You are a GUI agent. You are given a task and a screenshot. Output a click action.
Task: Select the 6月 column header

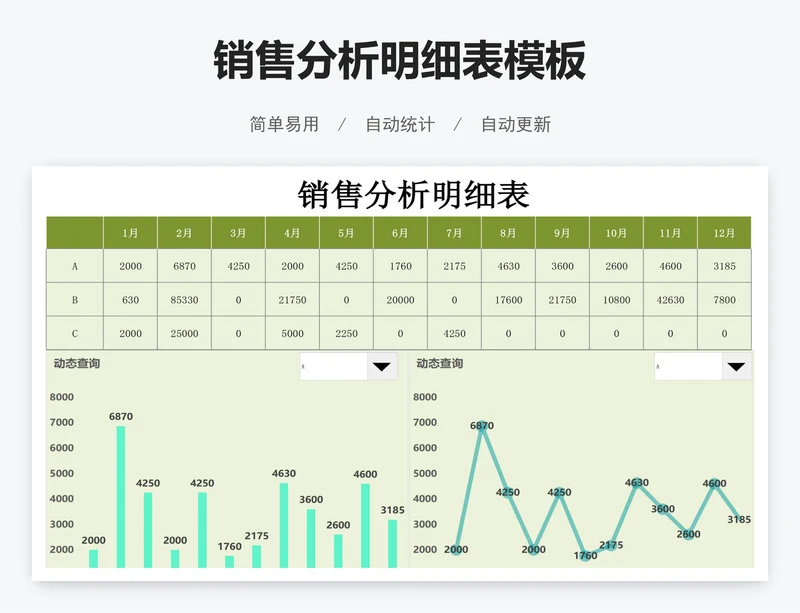(x=401, y=233)
